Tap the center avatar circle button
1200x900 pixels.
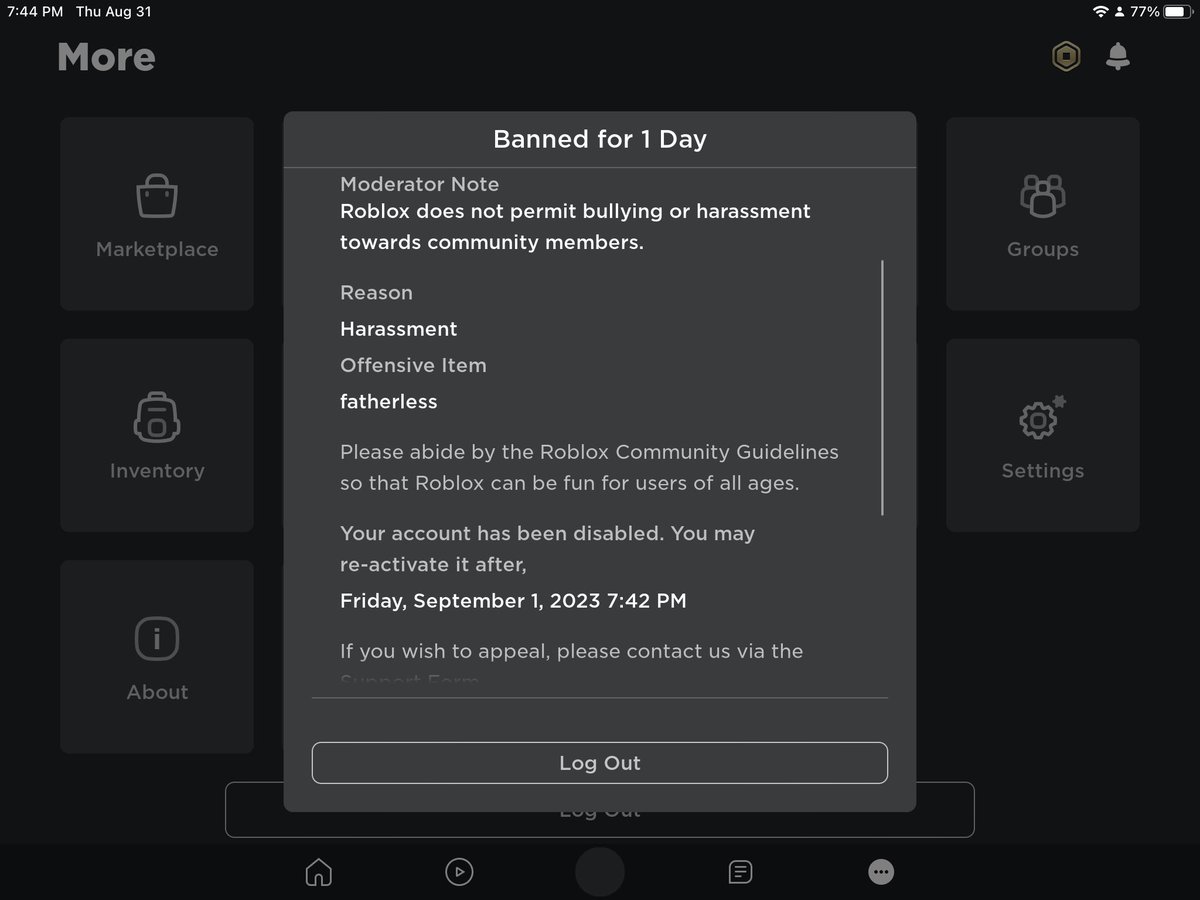tap(600, 871)
